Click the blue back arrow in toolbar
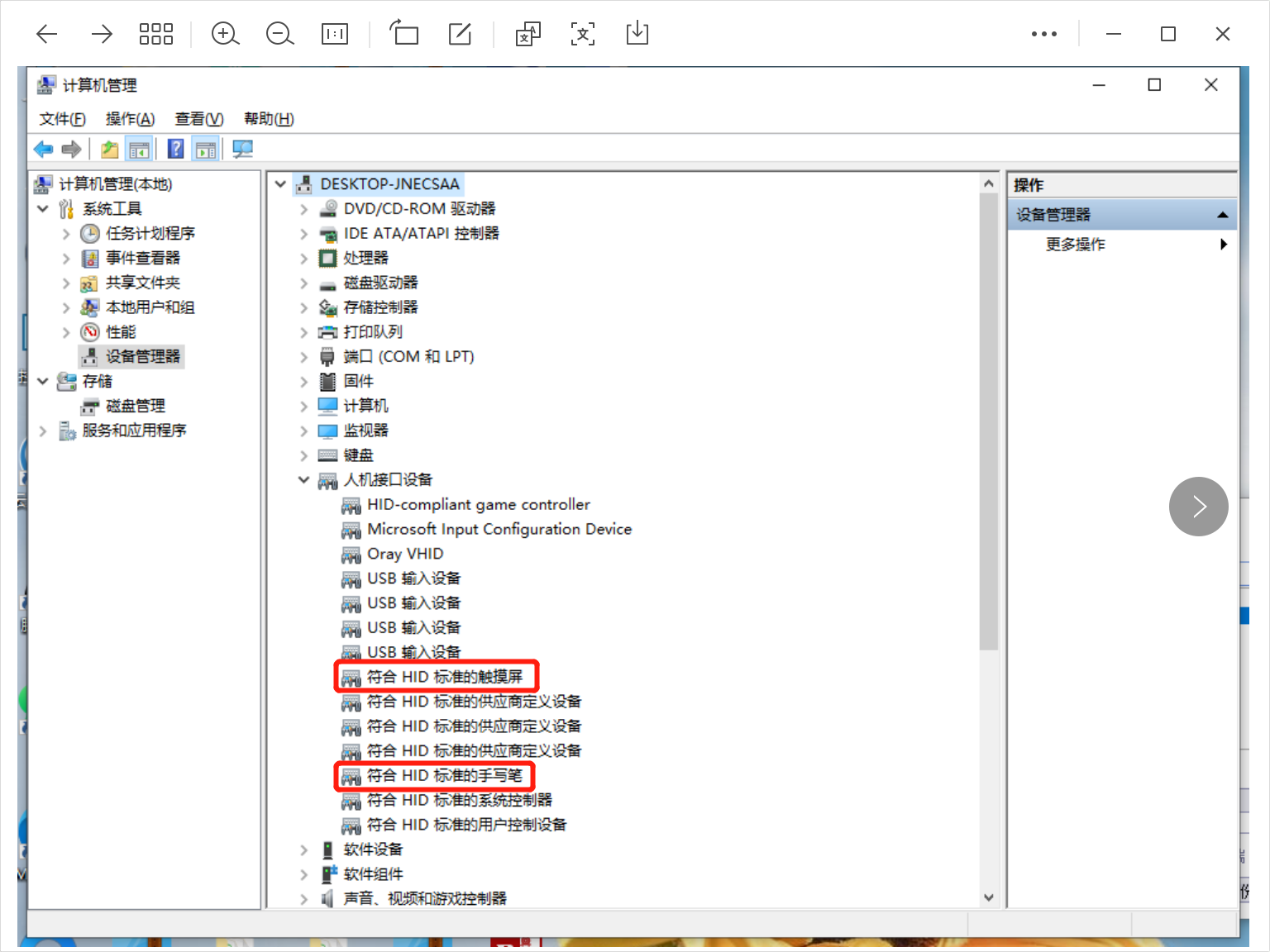Image resolution: width=1270 pixels, height=952 pixels. pyautogui.click(x=43, y=150)
